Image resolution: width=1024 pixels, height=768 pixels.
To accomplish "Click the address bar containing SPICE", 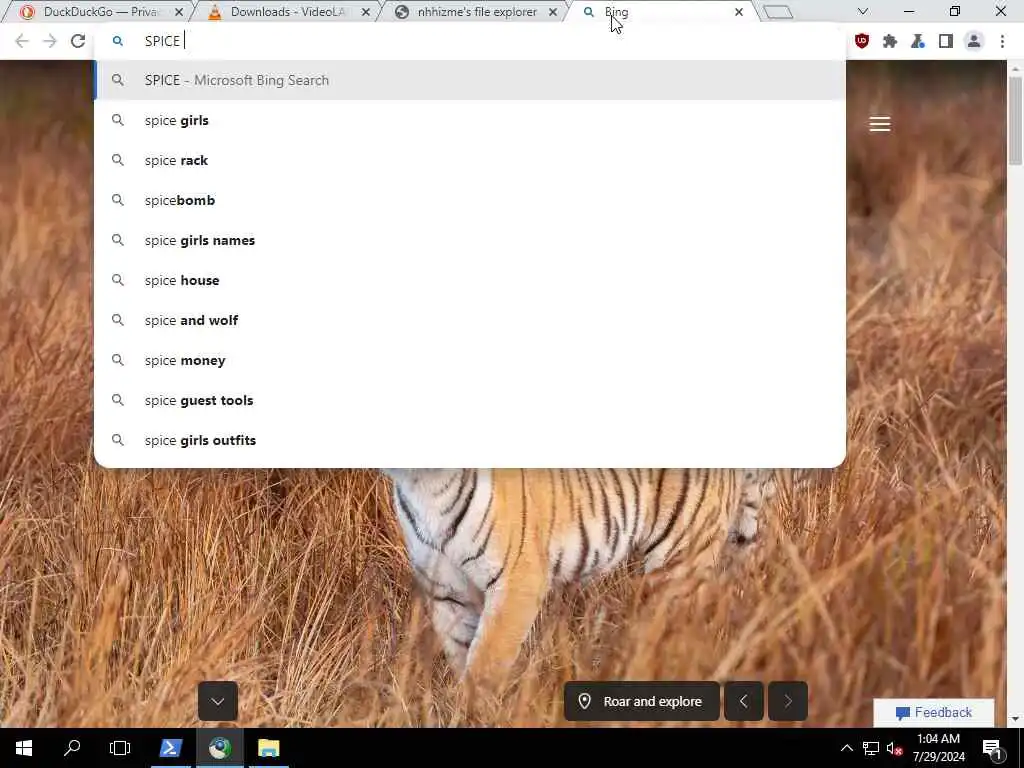I will 470,41.
